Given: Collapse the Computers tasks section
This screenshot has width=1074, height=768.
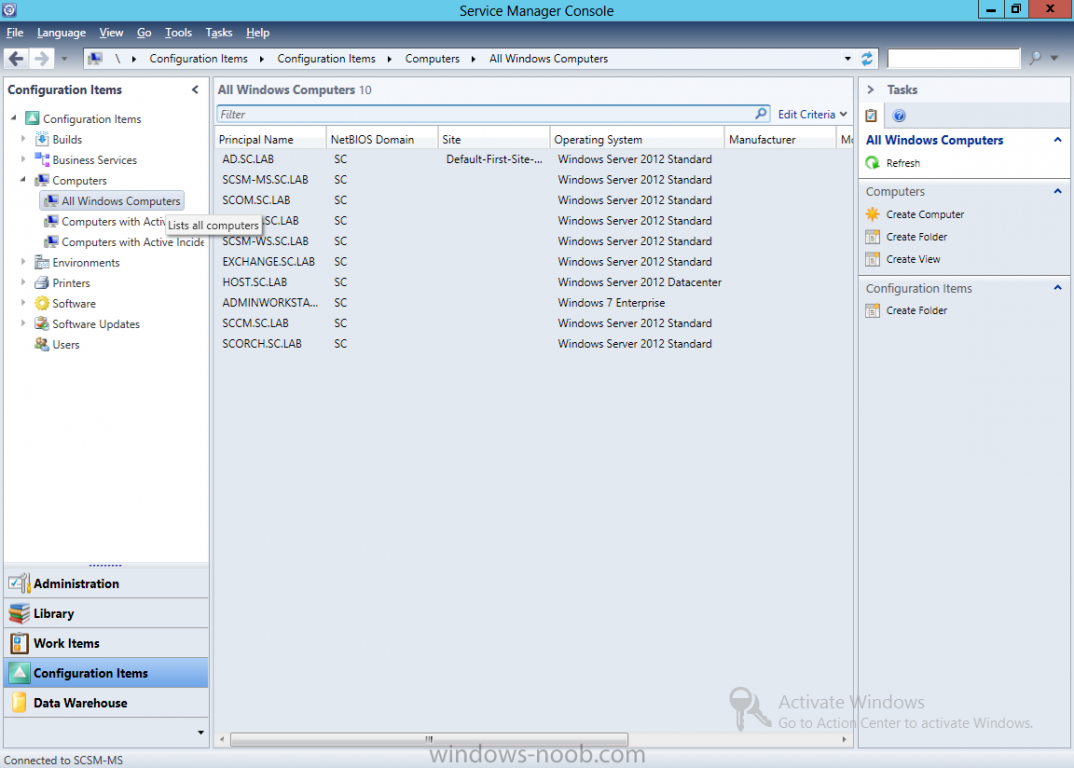Looking at the screenshot, I should click(1058, 191).
